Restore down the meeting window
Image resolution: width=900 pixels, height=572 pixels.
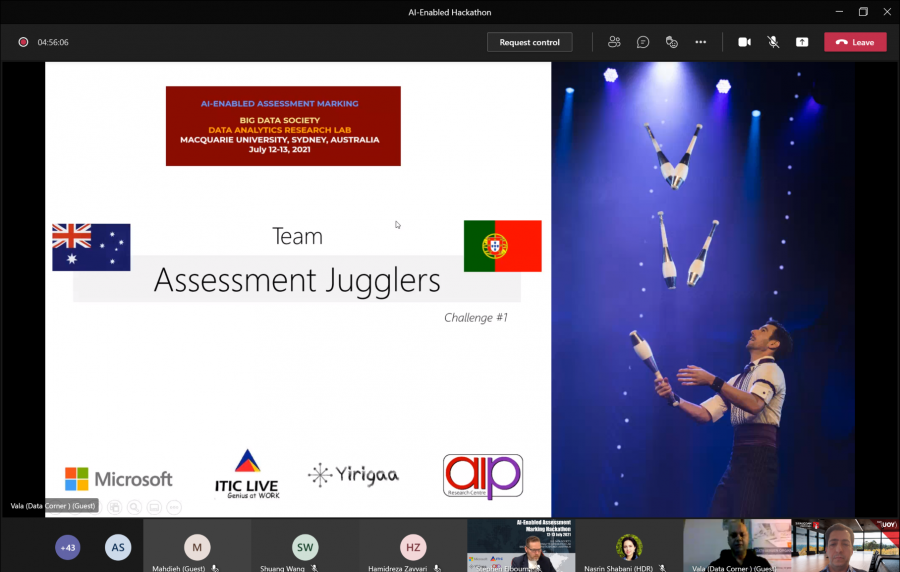[863, 11]
